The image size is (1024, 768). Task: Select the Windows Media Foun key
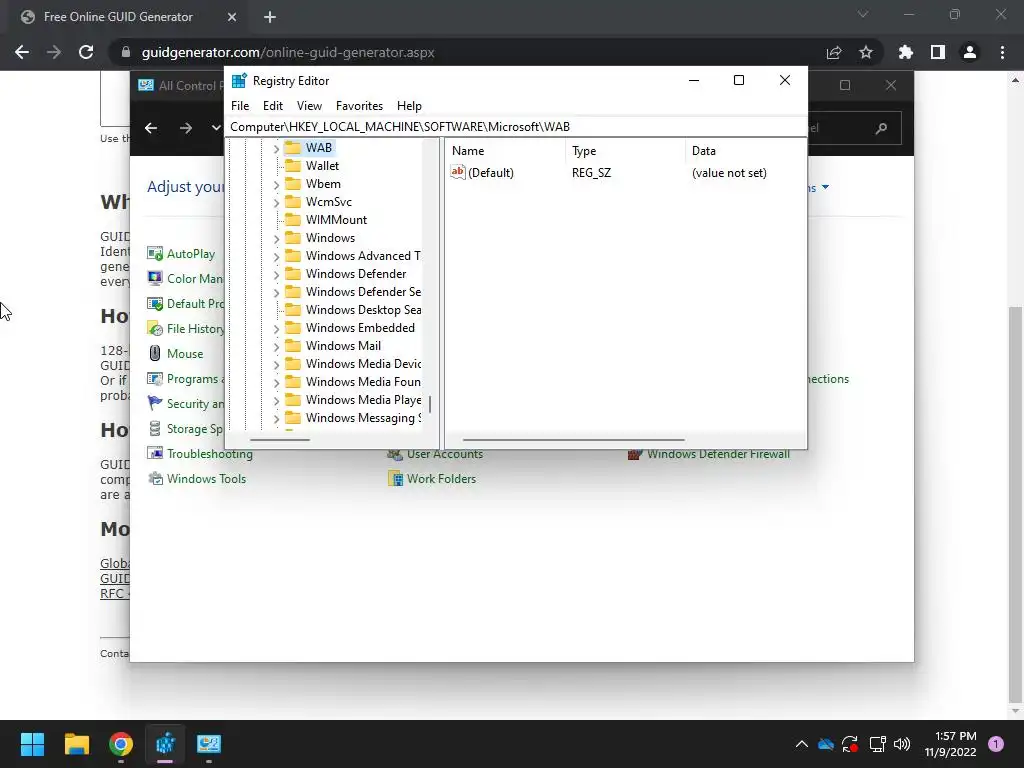[363, 382]
